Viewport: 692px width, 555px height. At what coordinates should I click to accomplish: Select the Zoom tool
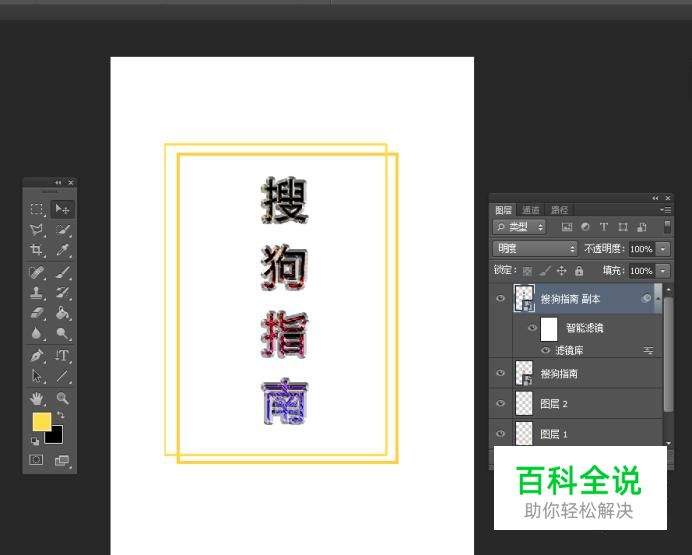tap(63, 398)
